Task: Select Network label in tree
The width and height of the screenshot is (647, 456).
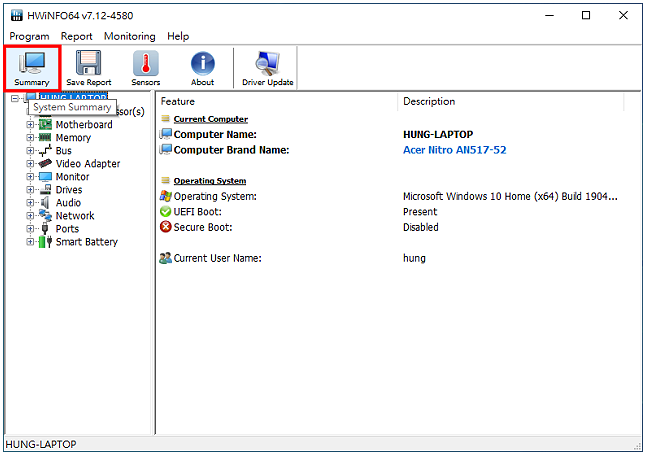Action: click(75, 216)
